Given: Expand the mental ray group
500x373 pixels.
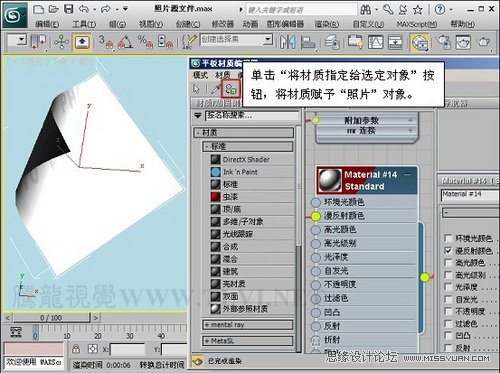Looking at the screenshot, I should tap(248, 325).
